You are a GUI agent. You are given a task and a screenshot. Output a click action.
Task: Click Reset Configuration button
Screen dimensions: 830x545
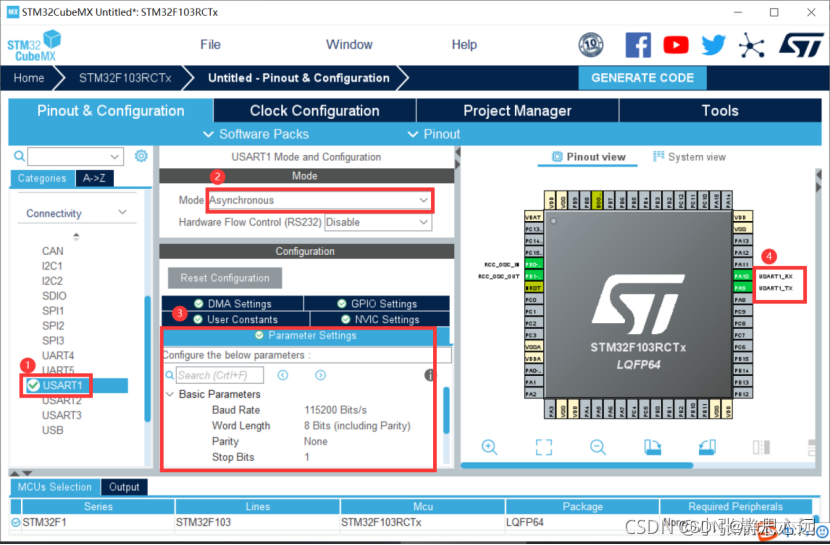tap(225, 278)
